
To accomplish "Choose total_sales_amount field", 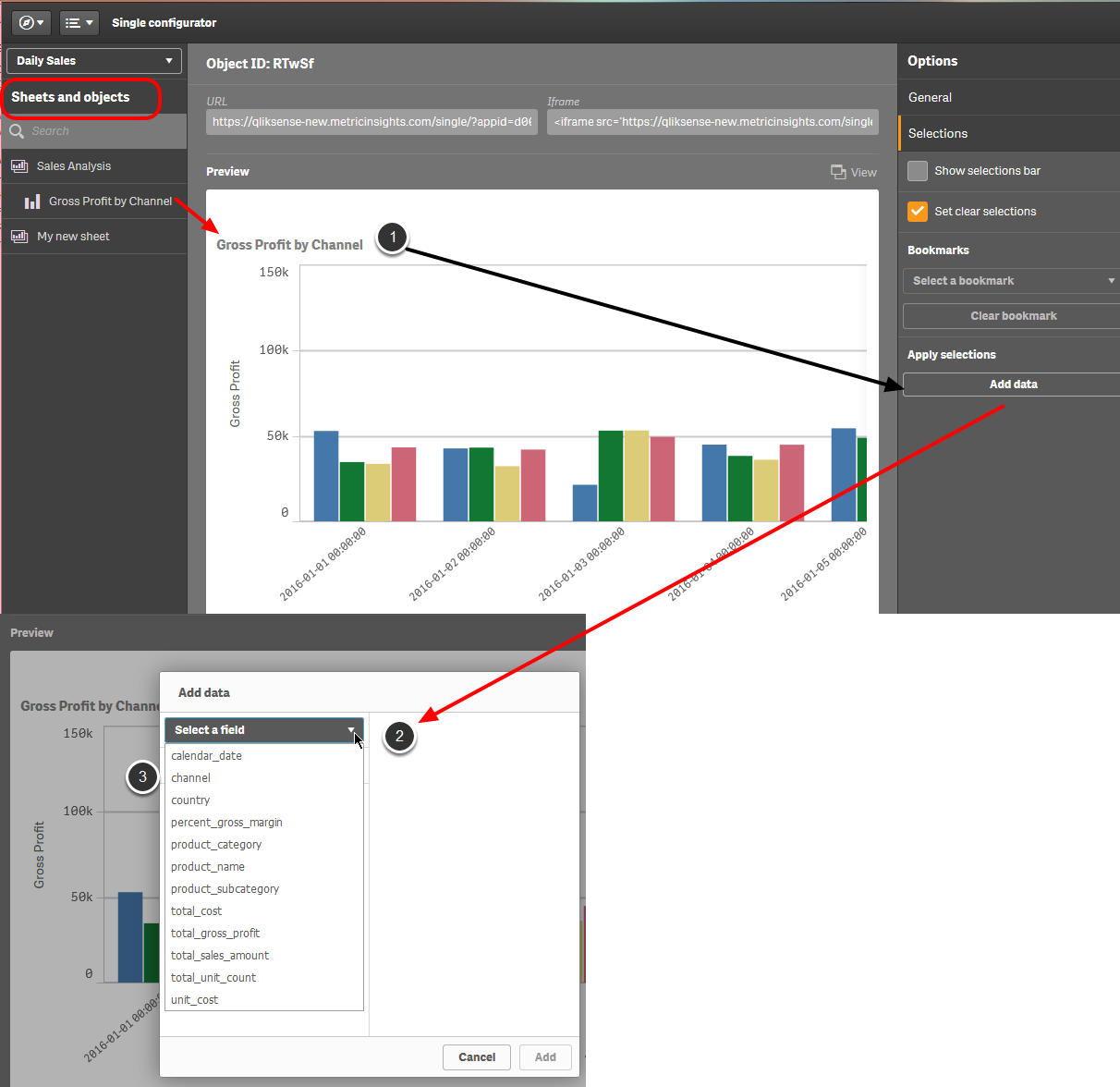I will [x=264, y=956].
